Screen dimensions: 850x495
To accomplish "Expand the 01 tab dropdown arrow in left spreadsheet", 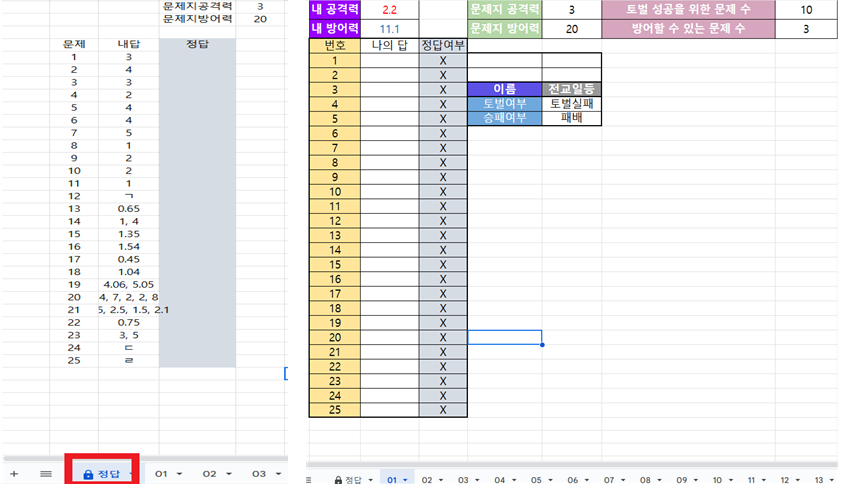I will tap(179, 474).
